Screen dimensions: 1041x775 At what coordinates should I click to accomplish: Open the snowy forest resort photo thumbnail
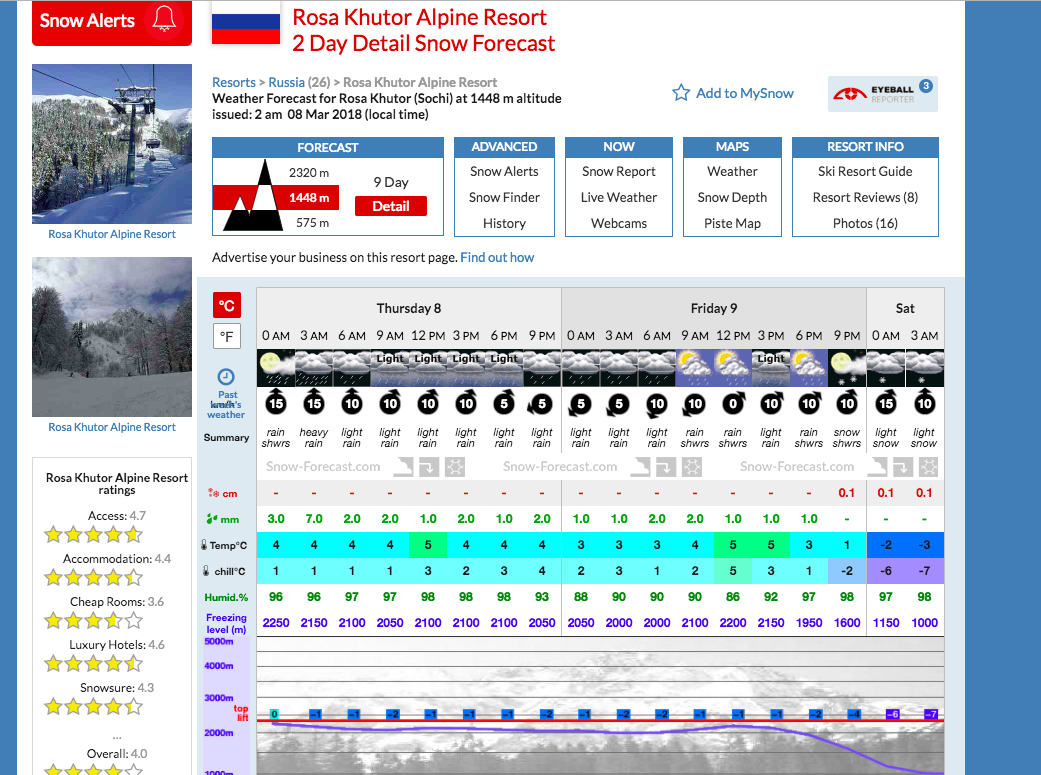(x=112, y=337)
